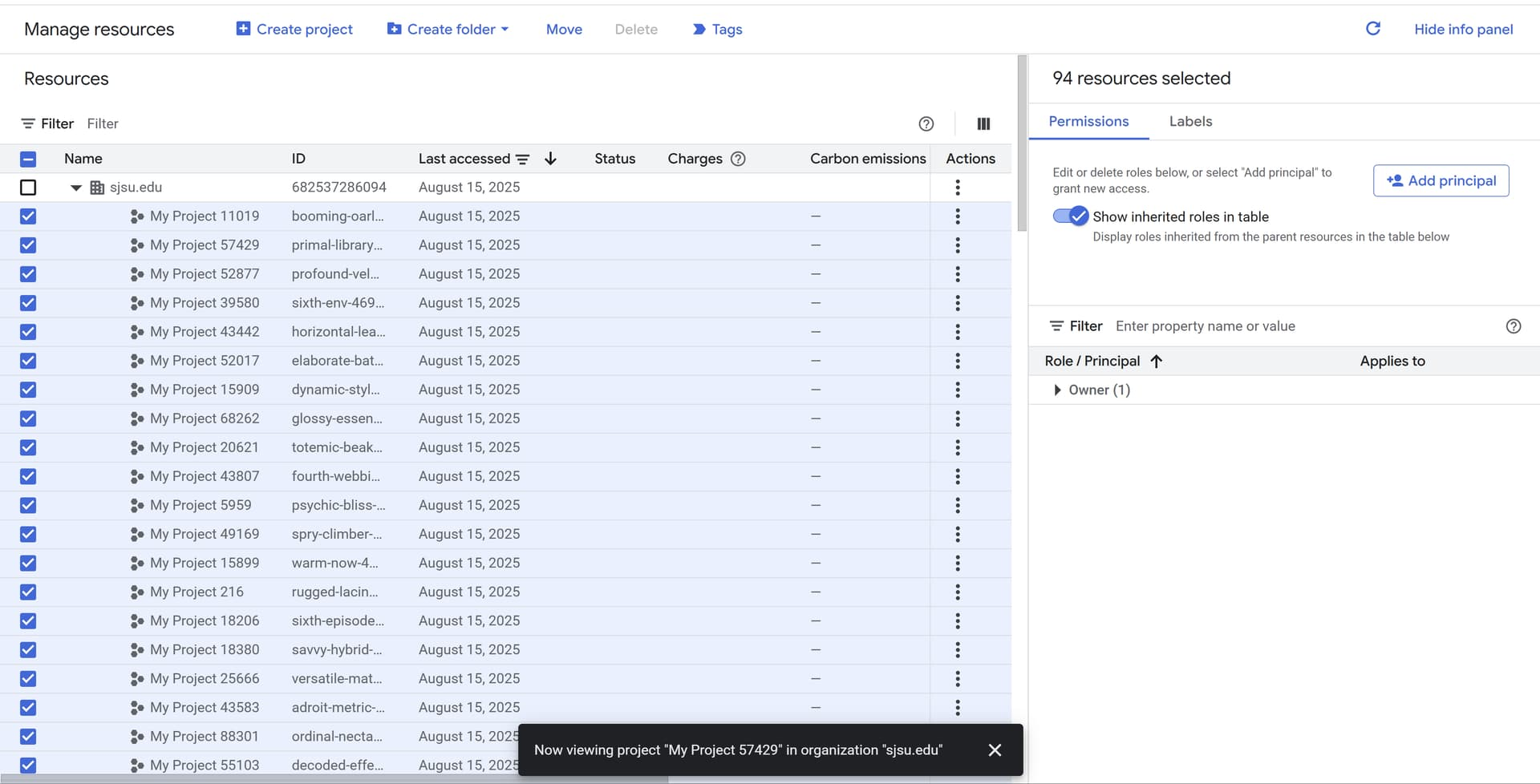Check the sjsu.edu organization checkbox
Screen dimensions: 1540x784
point(28,188)
